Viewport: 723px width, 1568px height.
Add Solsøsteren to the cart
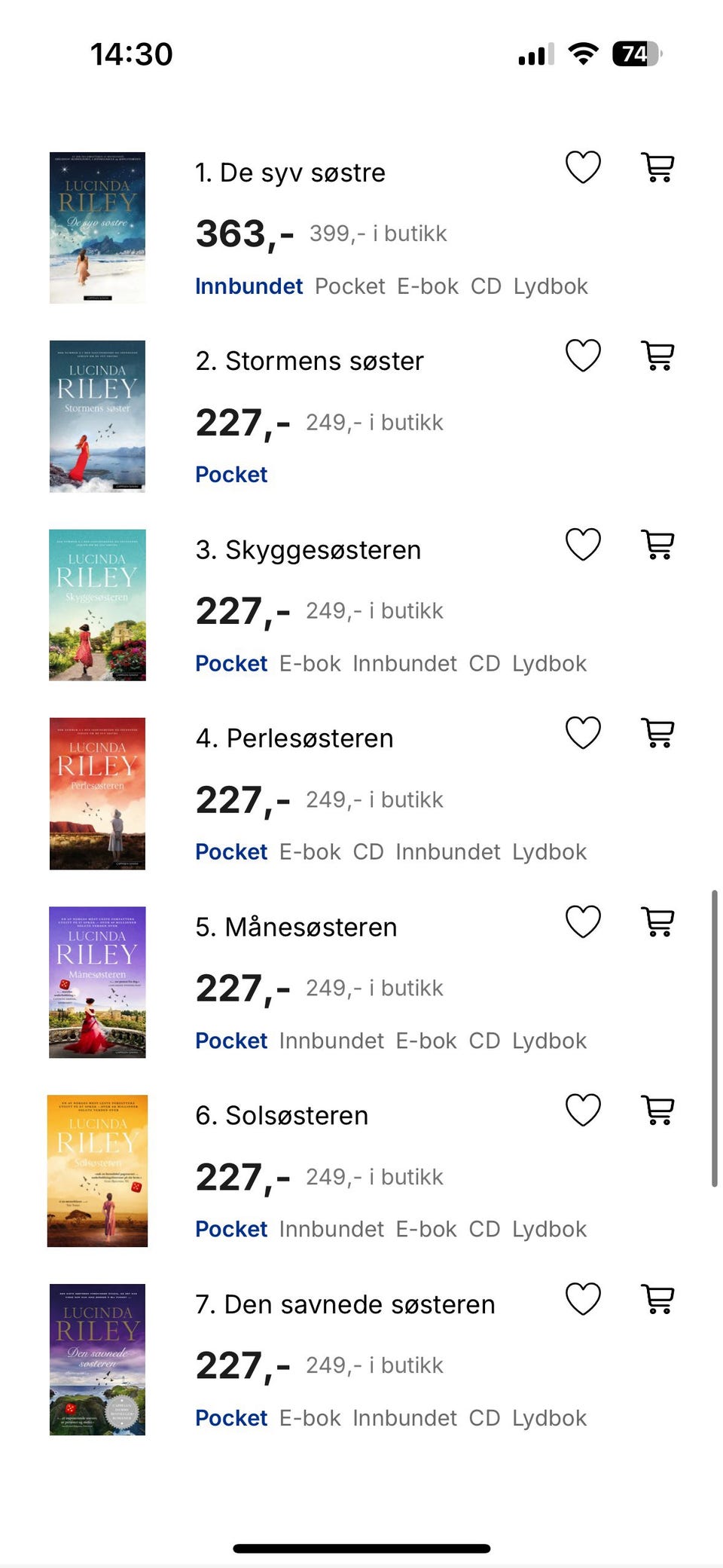tap(657, 1110)
